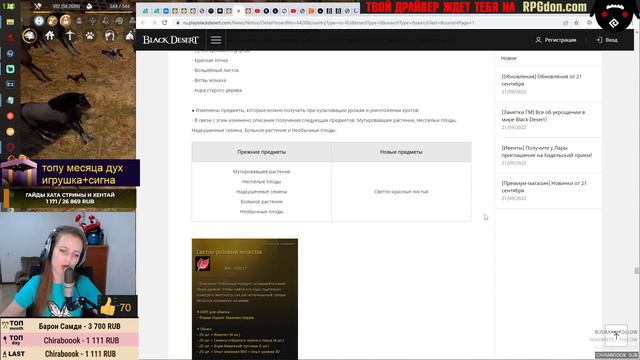The image size is (640, 360).
Task: Click the Новые предметы table header
Action: pos(401,152)
